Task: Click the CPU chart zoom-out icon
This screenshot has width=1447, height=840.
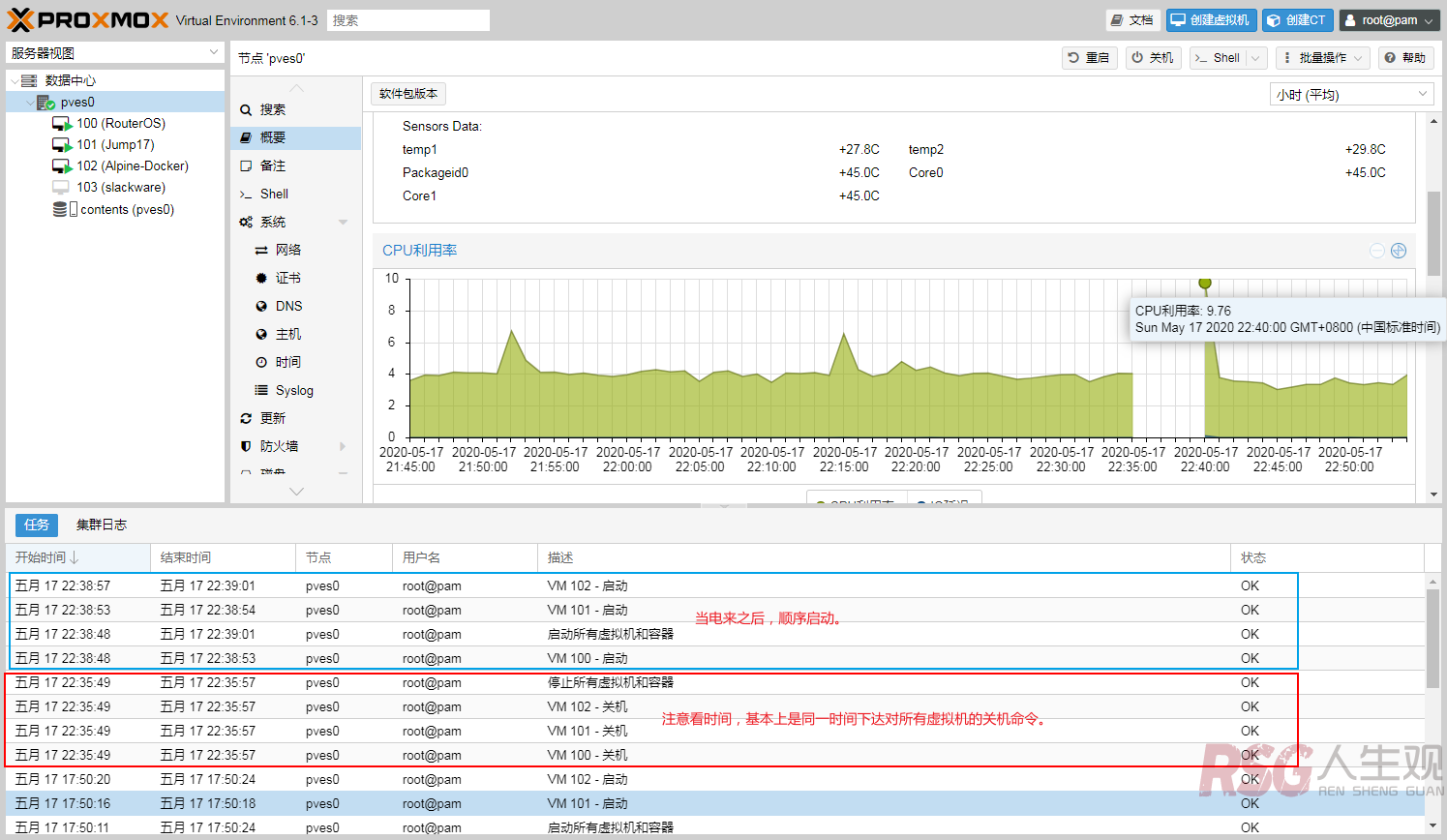Action: click(1377, 251)
